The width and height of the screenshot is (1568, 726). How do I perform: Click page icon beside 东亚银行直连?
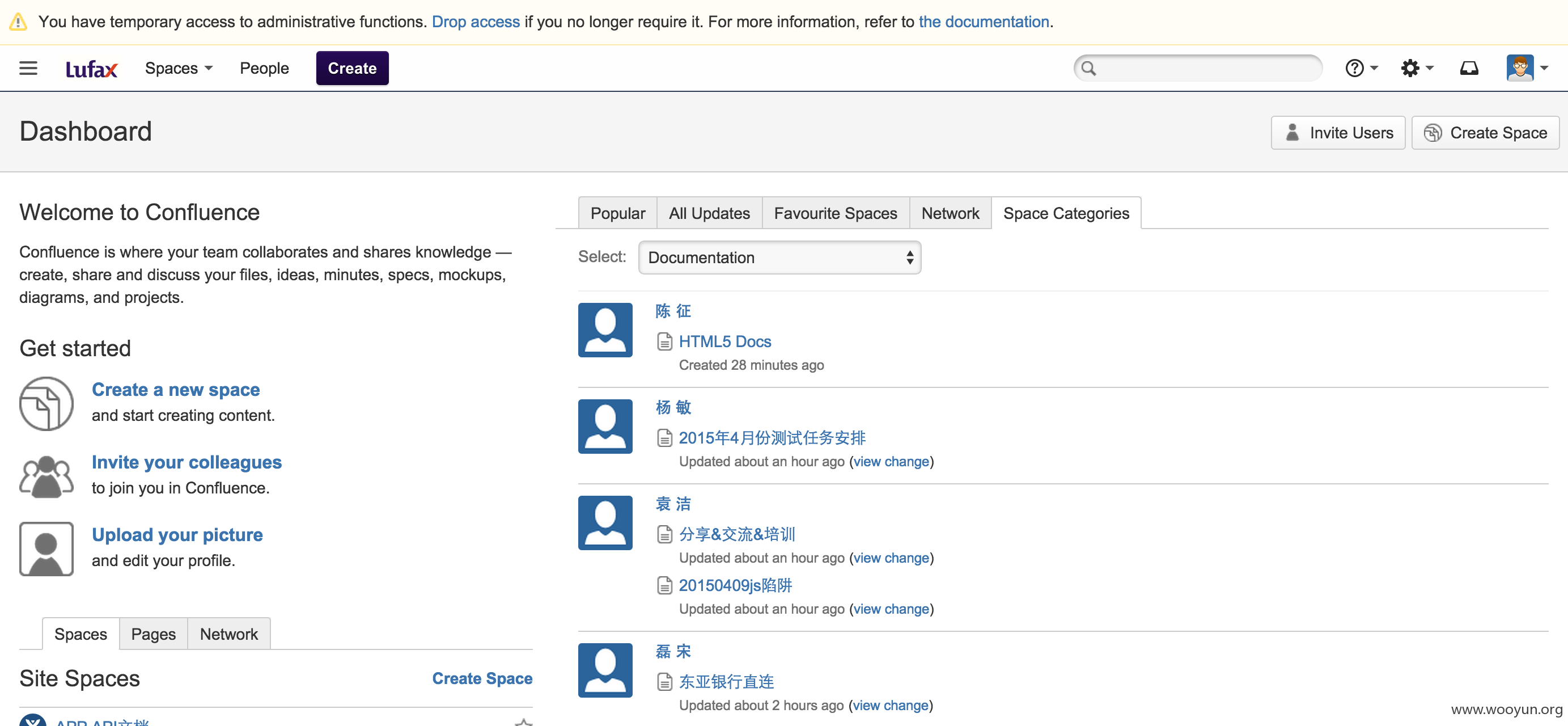pyautogui.click(x=665, y=682)
